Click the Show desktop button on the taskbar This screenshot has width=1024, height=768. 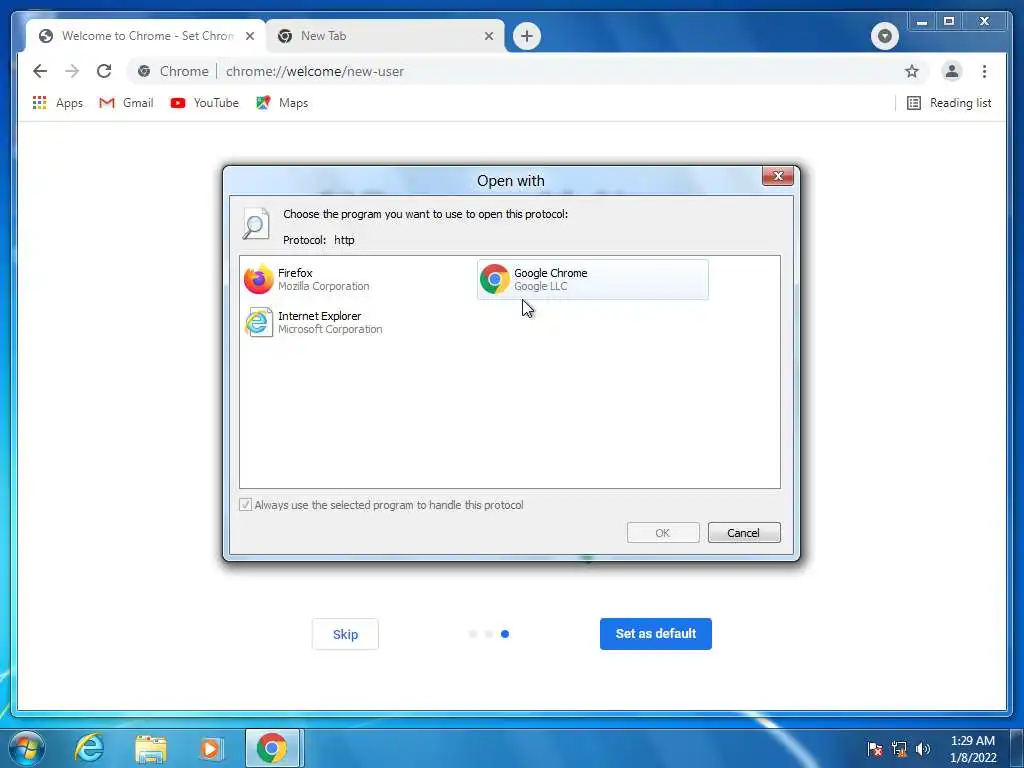tap(1017, 748)
